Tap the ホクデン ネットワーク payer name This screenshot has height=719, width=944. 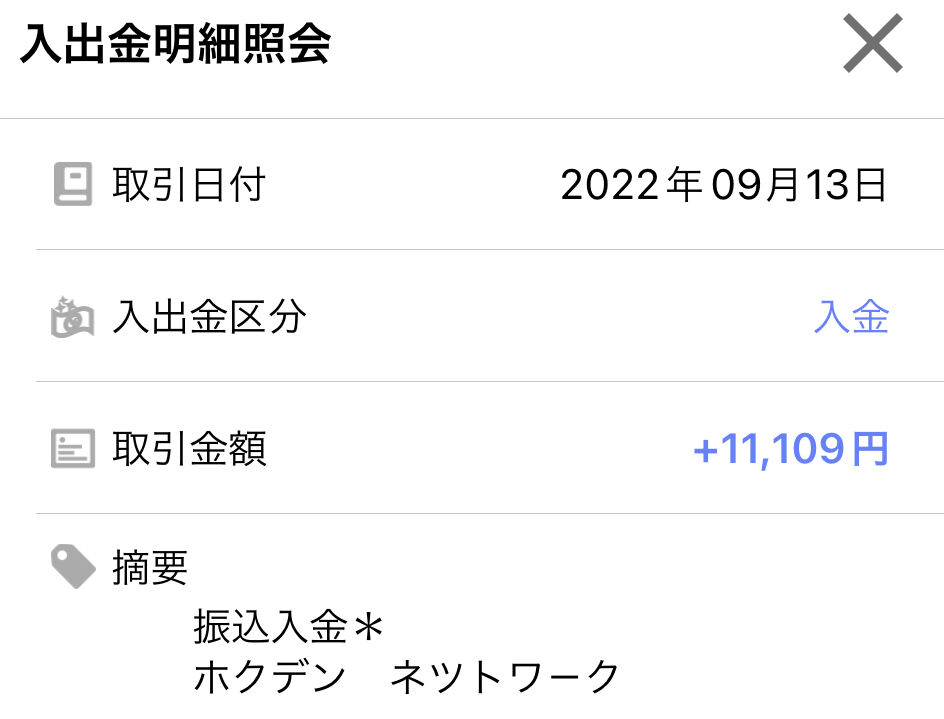tap(406, 676)
